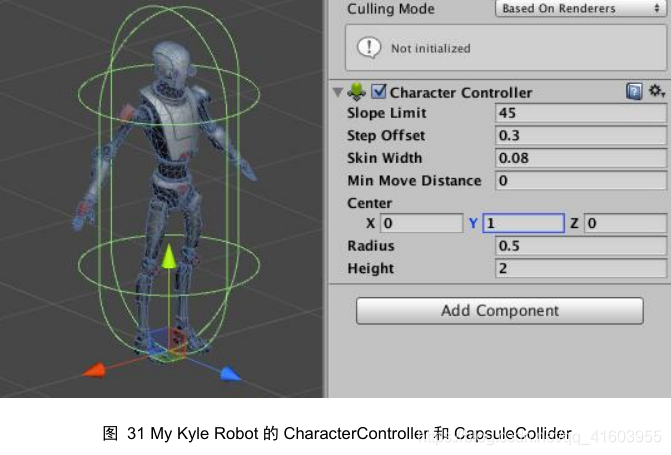
Task: Click the Min Move Distance label
Action: pos(414,181)
